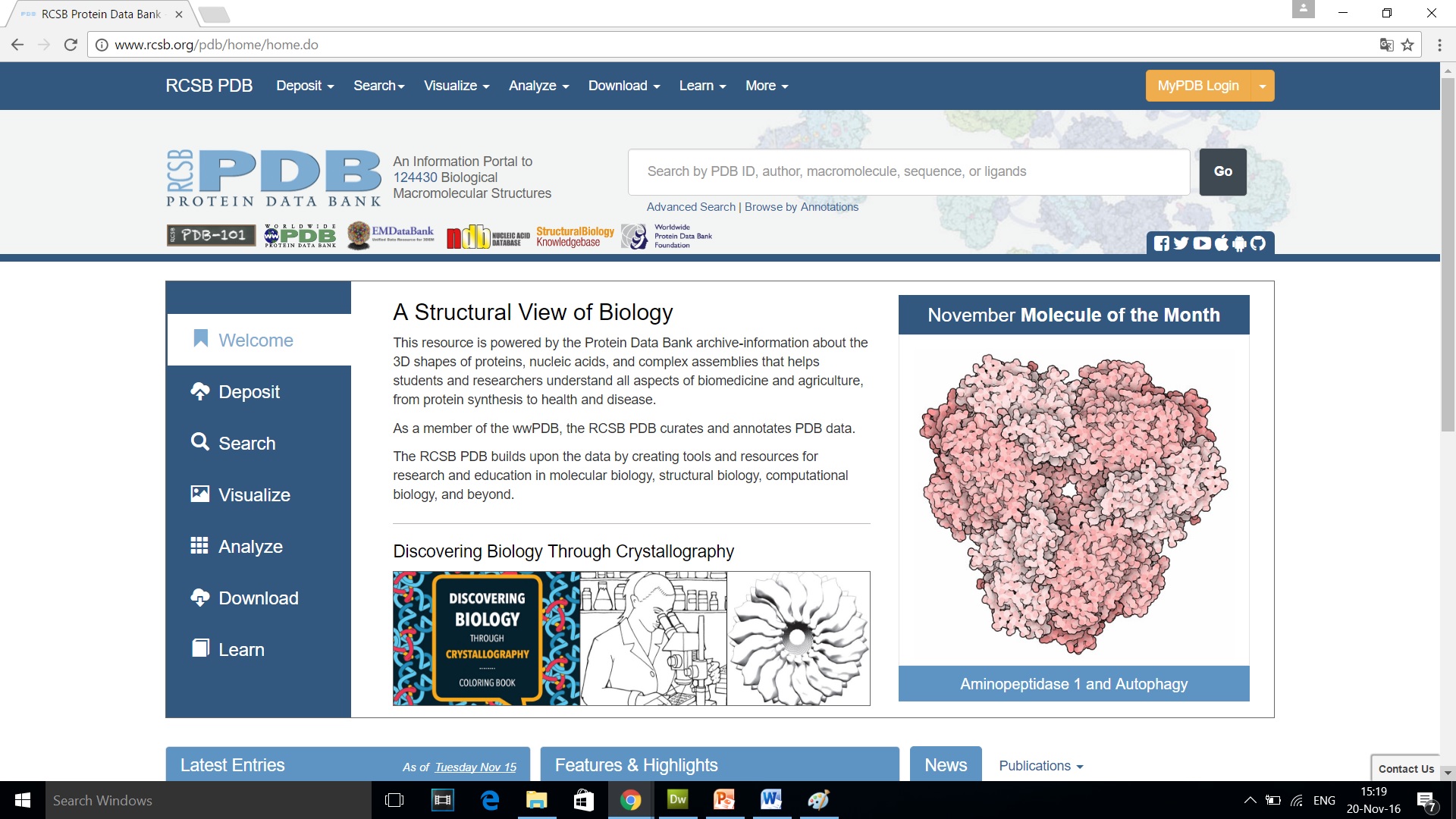The image size is (1456, 819).
Task: Click the EMDataBank logo
Action: [391, 236]
